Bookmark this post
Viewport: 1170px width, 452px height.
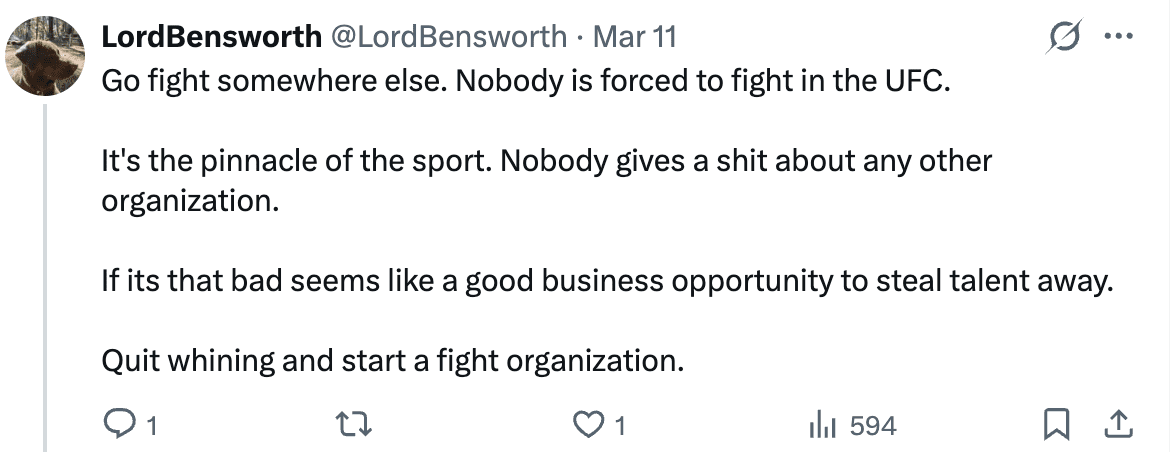(x=1055, y=426)
